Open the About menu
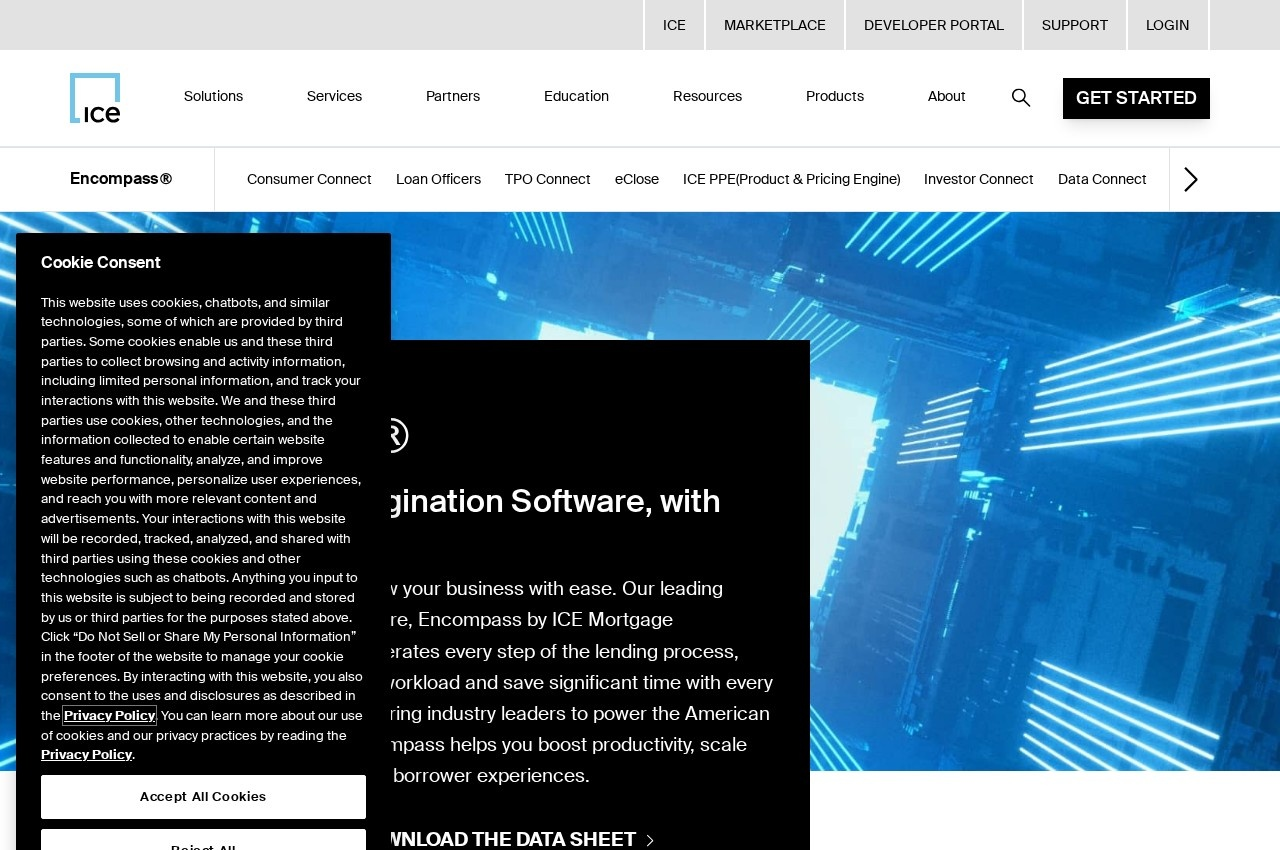This screenshot has width=1280, height=850. click(947, 97)
